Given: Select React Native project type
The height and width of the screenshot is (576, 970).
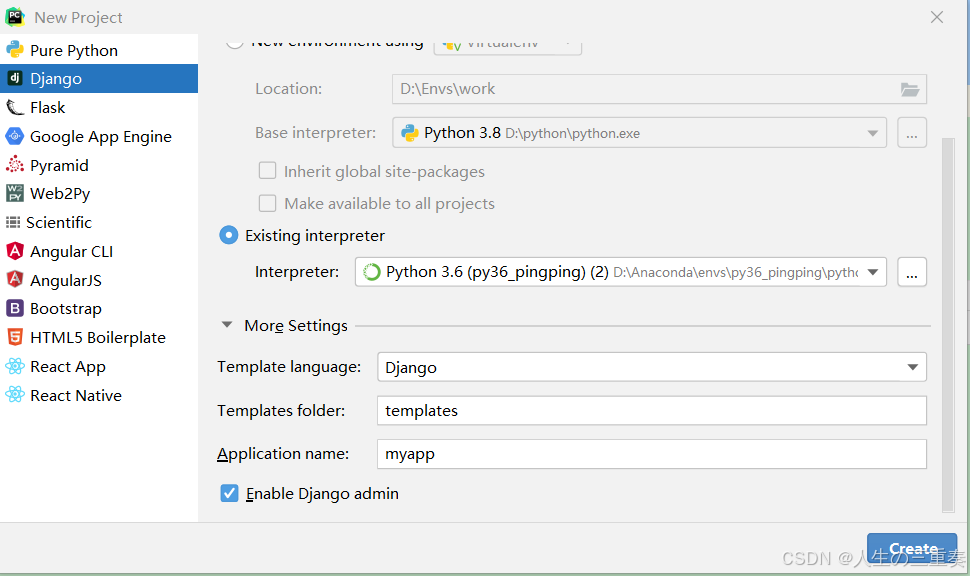Looking at the screenshot, I should (99, 395).
